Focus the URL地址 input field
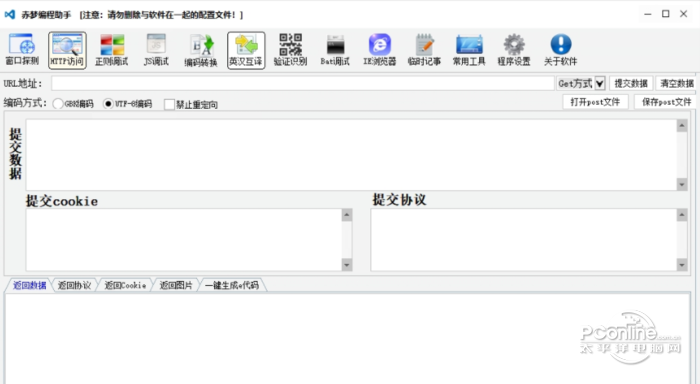The height and width of the screenshot is (384, 700). click(x=303, y=83)
